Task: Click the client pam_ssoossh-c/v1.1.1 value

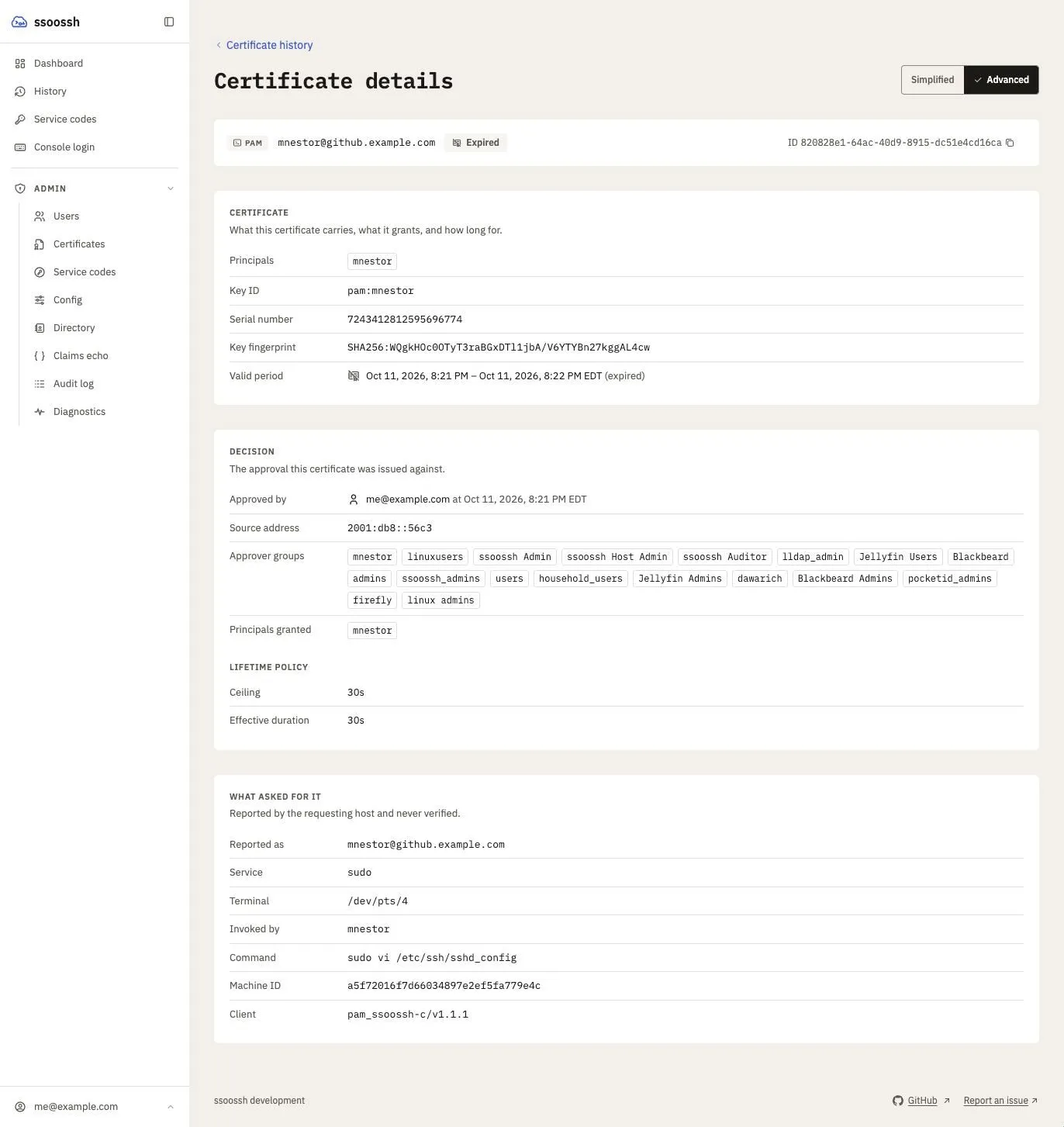Action: 408,1015
